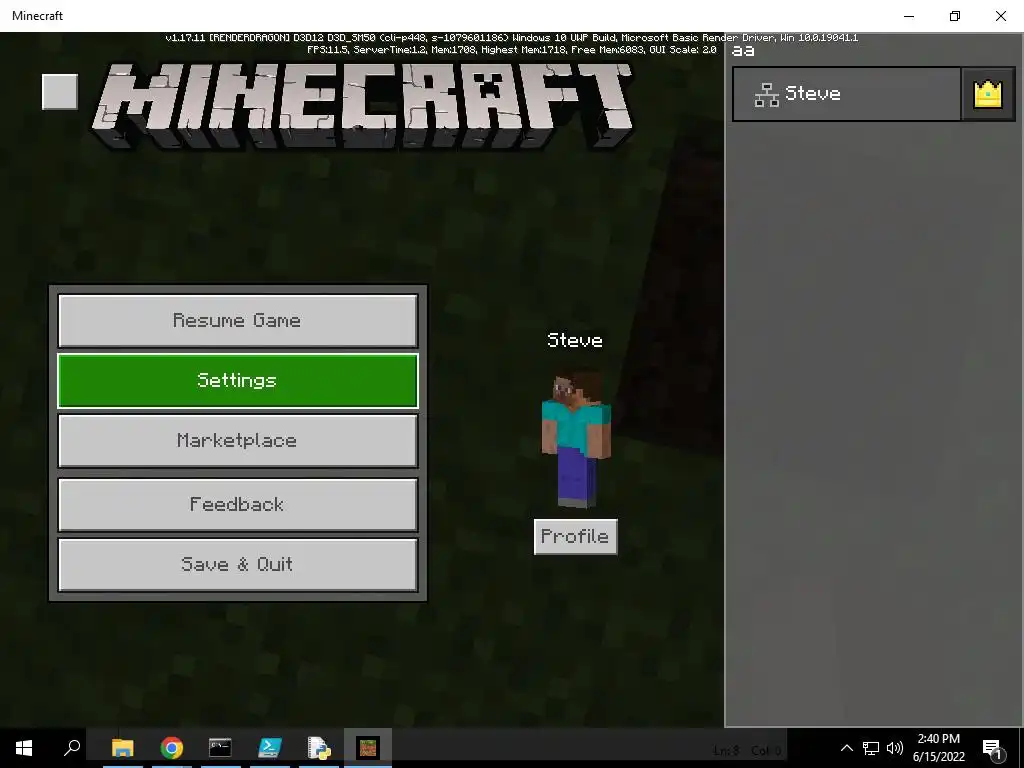Select the Steve player entry
Viewport: 1024px width, 768px height.
(x=847, y=94)
